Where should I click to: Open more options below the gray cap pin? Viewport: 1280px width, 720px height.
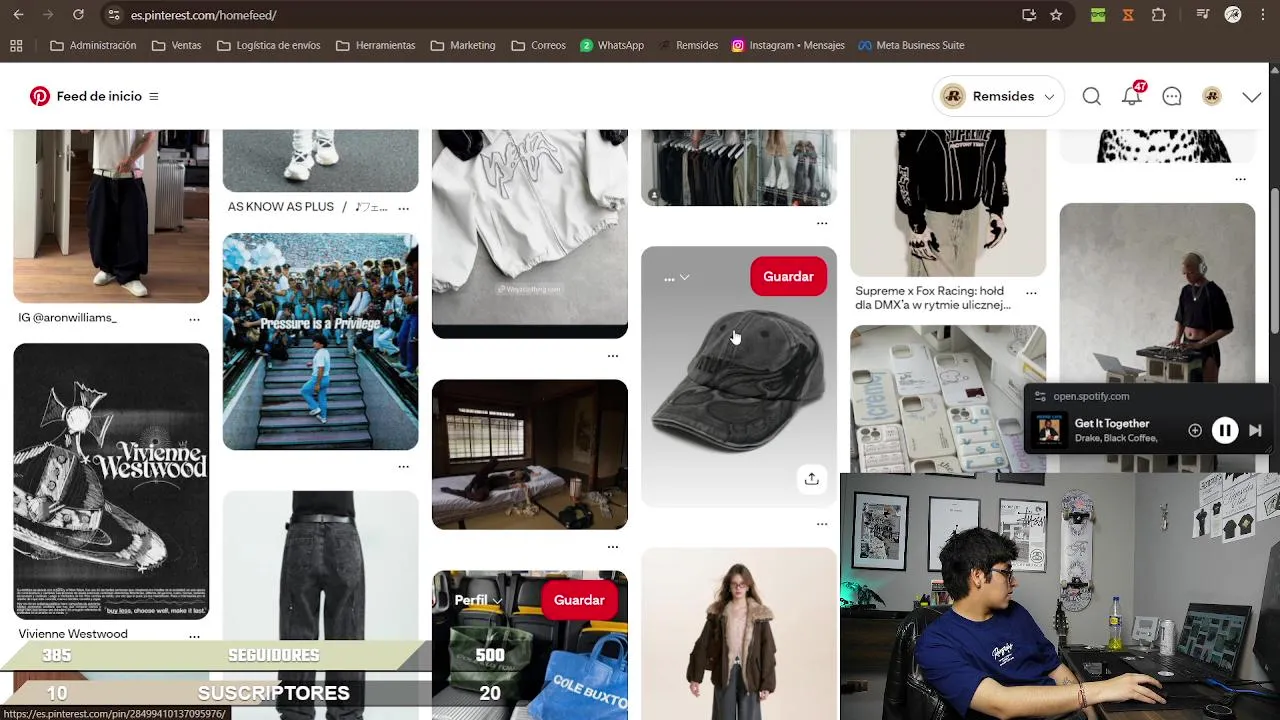pos(822,523)
